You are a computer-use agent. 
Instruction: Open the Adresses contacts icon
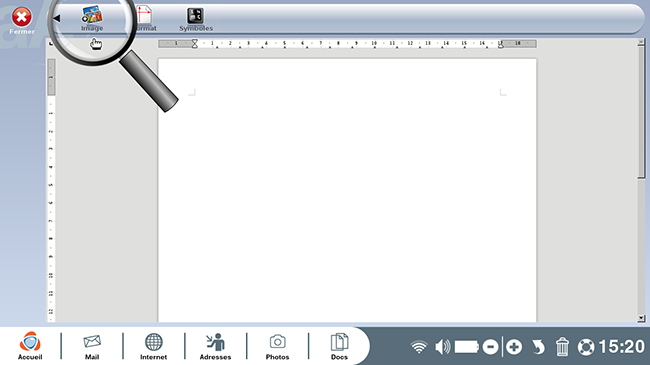[x=215, y=342]
